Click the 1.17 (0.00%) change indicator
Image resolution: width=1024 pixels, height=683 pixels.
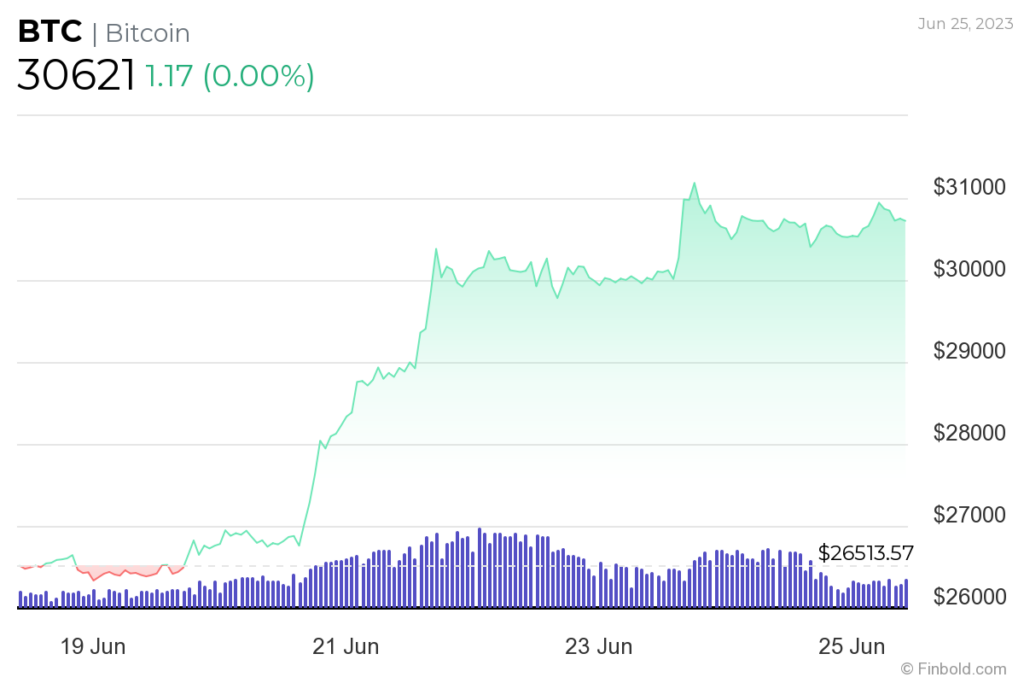(229, 76)
